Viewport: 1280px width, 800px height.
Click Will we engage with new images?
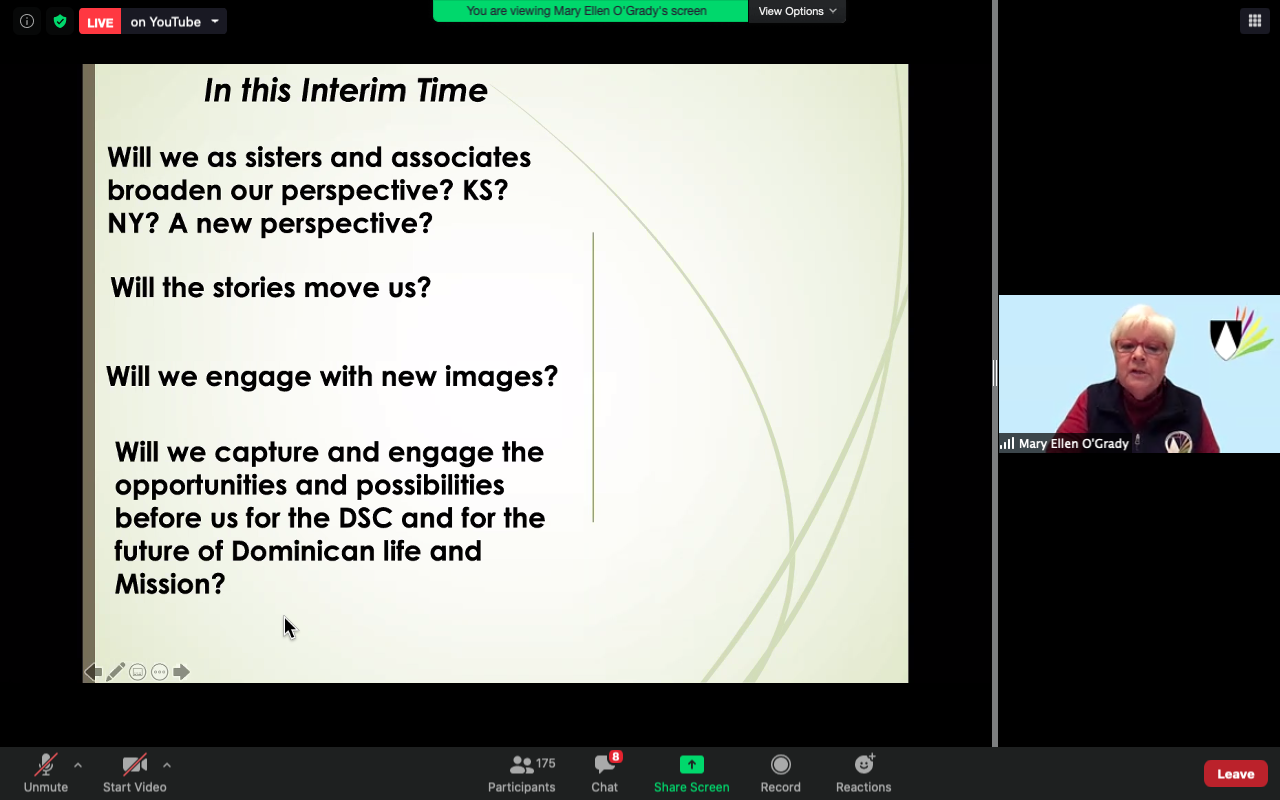332,377
